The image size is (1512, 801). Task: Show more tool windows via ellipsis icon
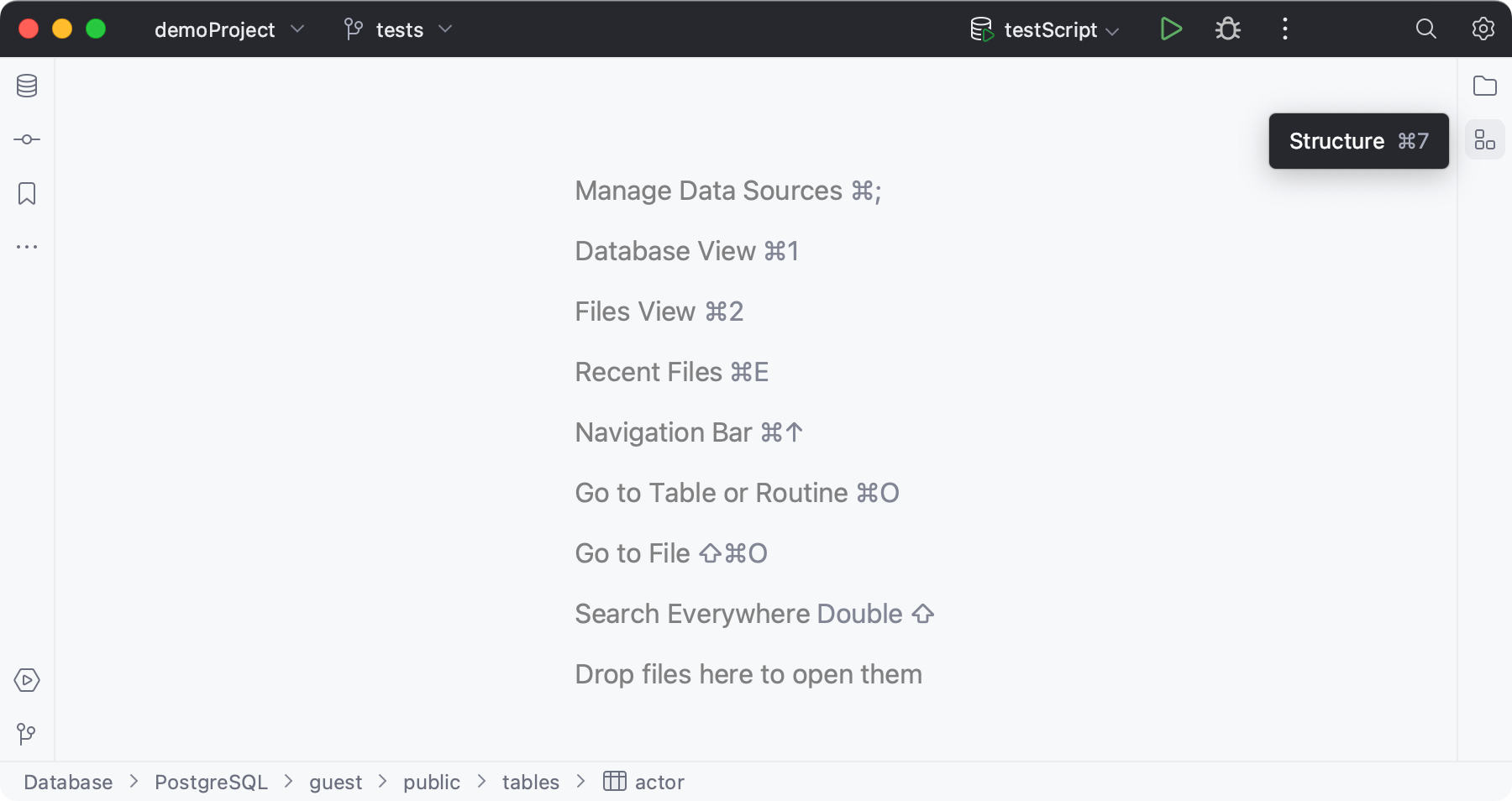click(x=27, y=247)
